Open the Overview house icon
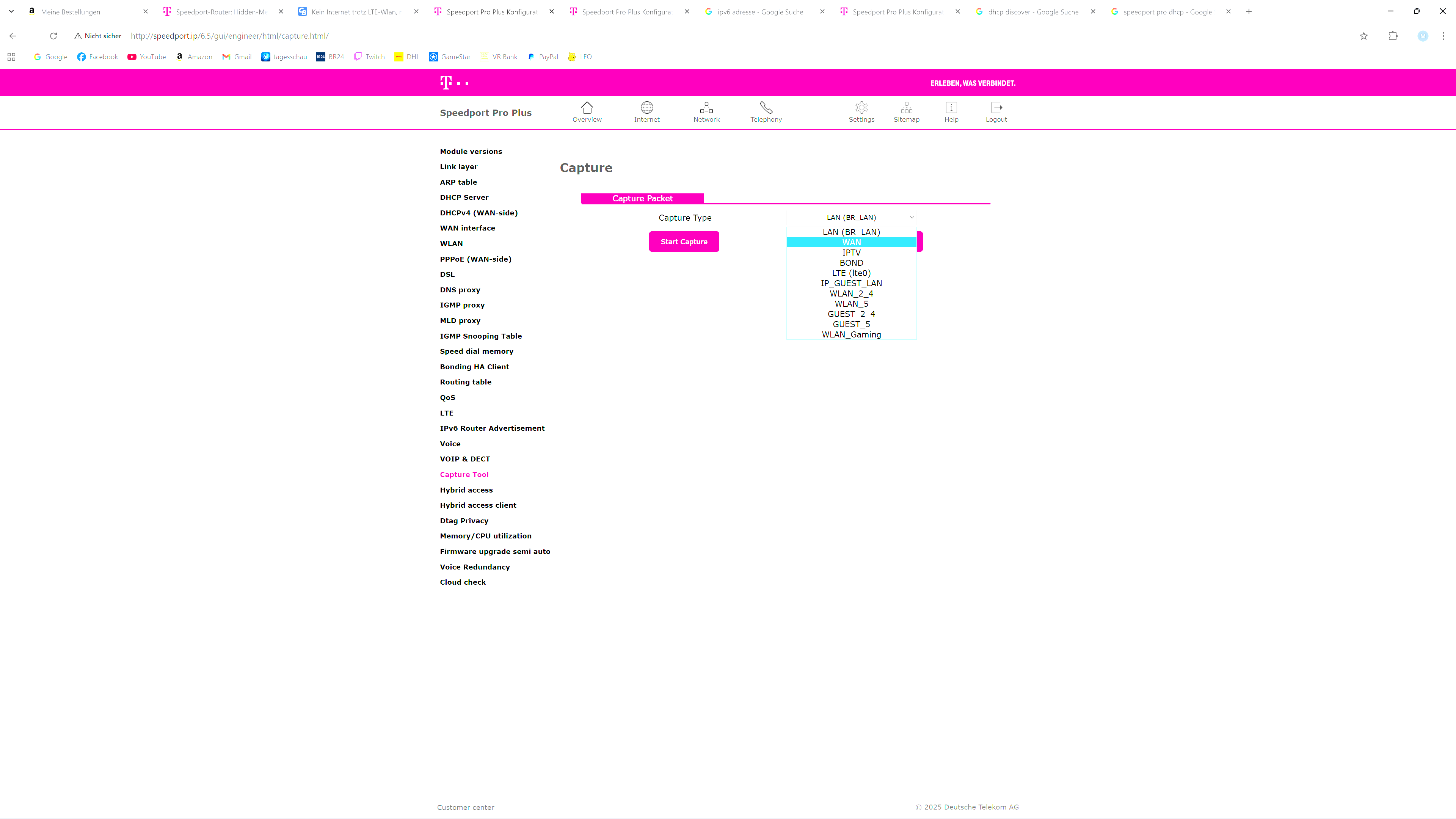This screenshot has width=1456, height=819. coord(587,107)
